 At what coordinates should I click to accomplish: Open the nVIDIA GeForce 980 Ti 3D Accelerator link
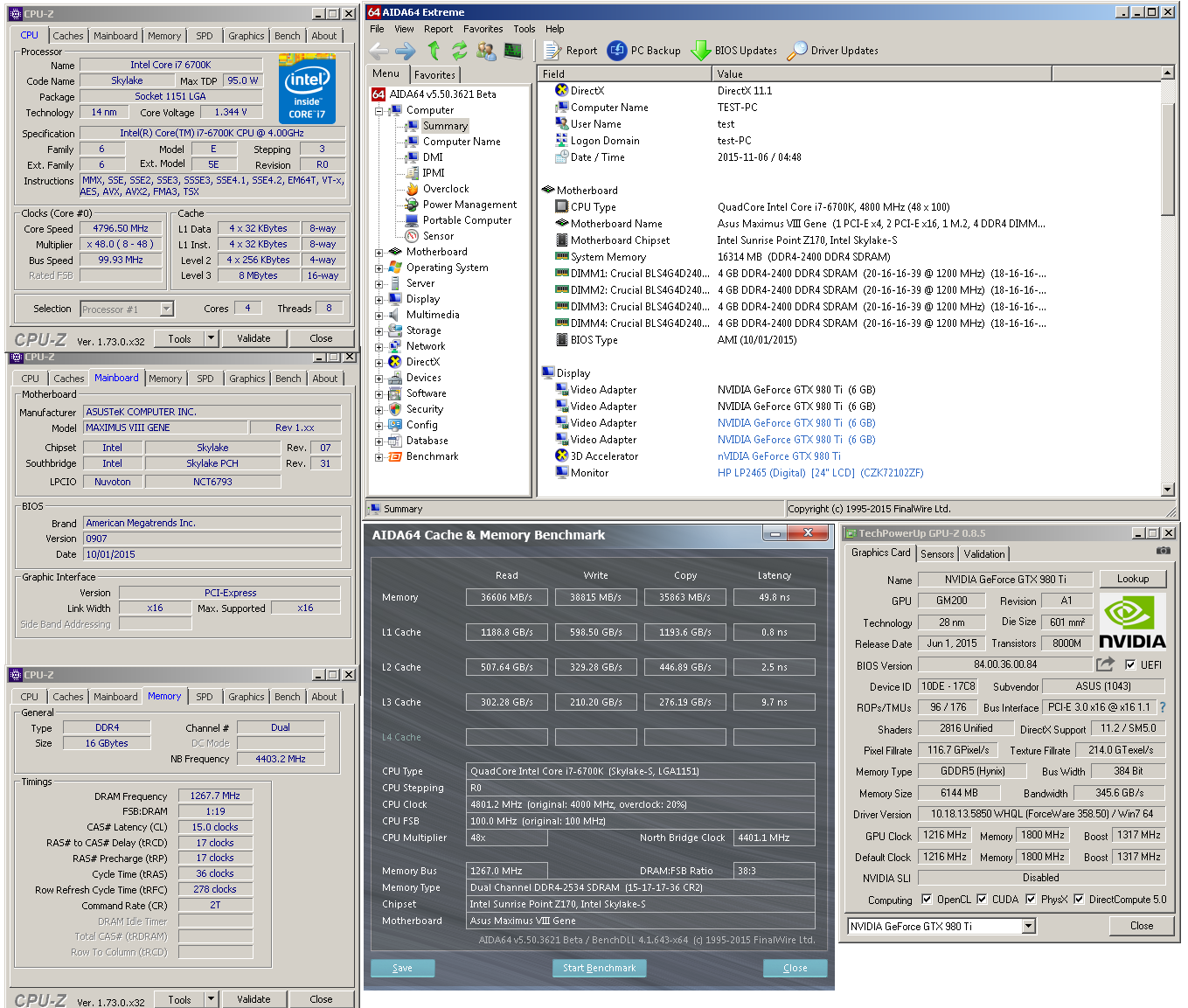coord(779,456)
